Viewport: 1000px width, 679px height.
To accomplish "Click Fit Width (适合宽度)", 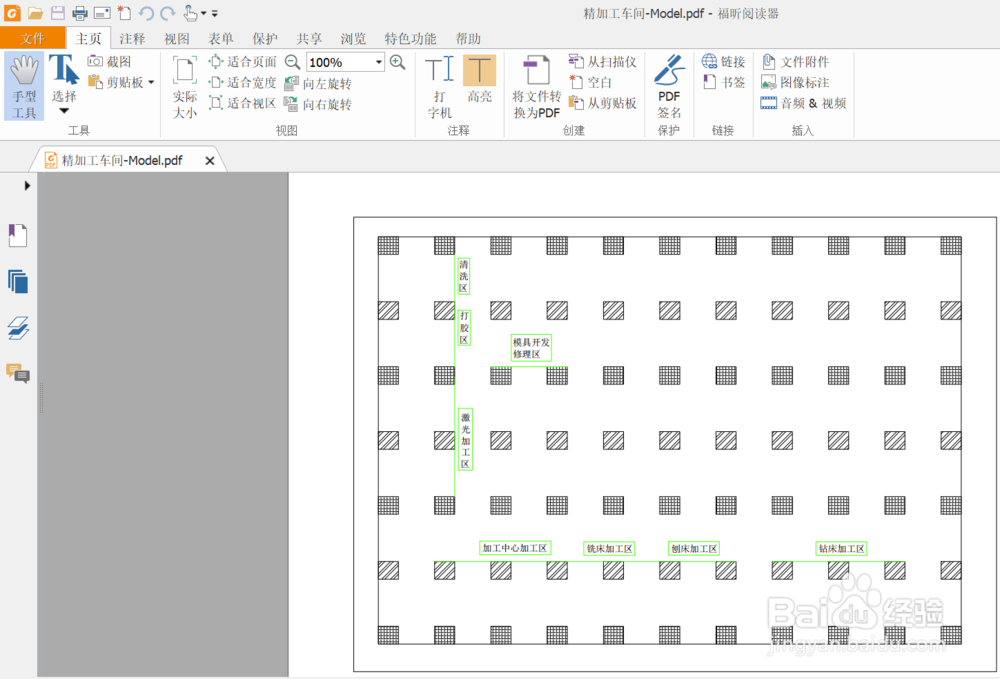I will (x=242, y=82).
